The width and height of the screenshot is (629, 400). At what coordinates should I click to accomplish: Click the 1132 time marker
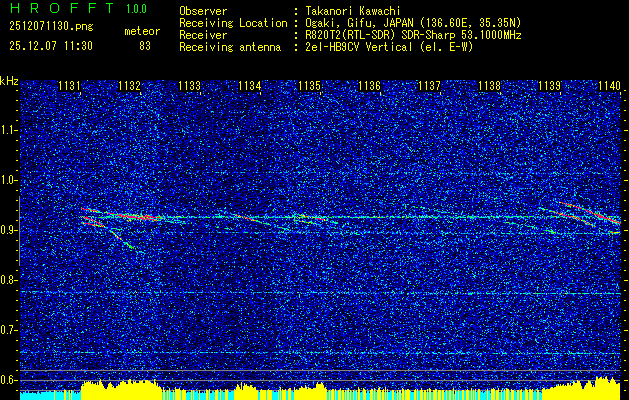(x=129, y=85)
